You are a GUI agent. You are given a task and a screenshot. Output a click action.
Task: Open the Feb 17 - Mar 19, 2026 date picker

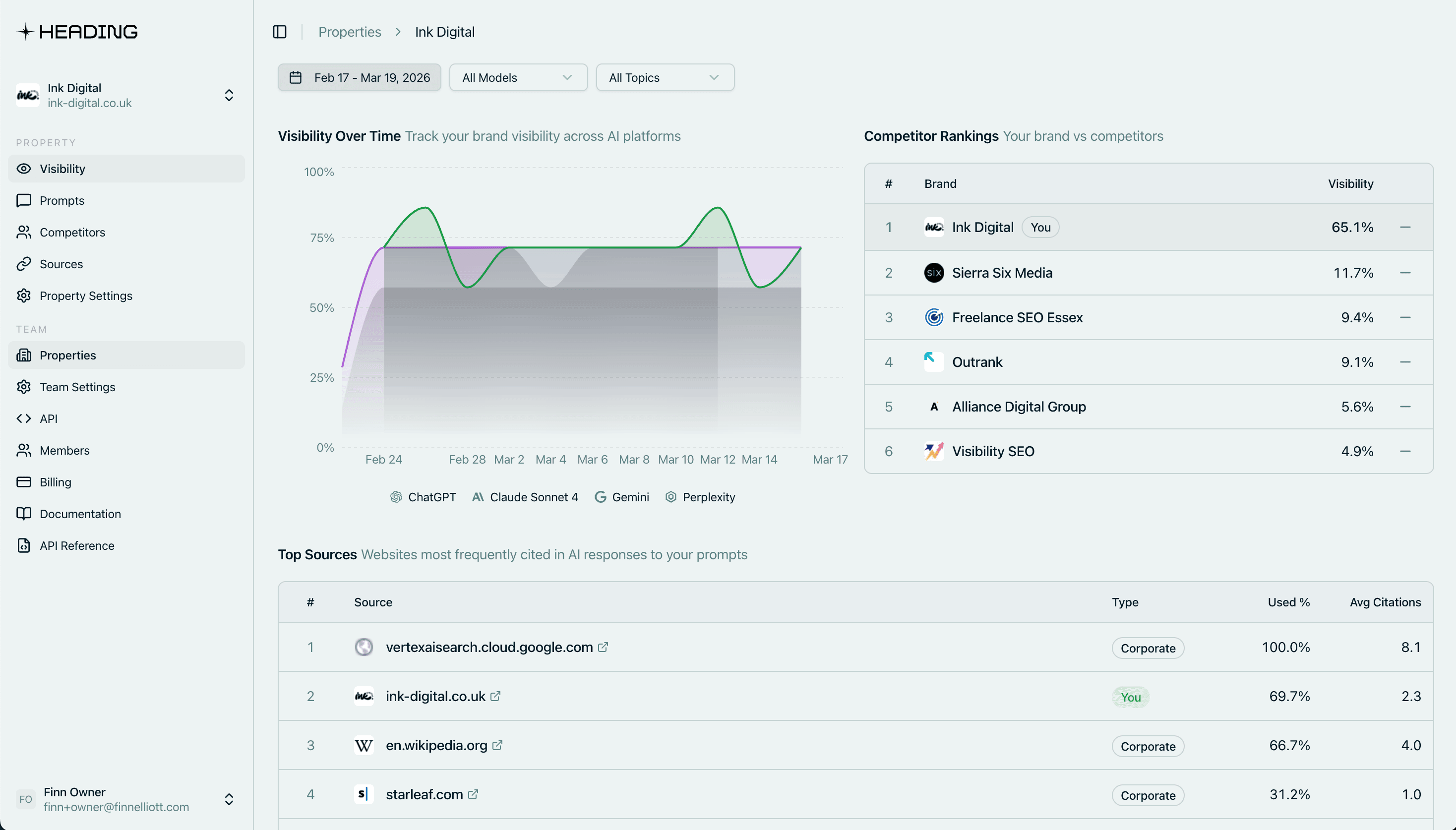pyautogui.click(x=359, y=77)
